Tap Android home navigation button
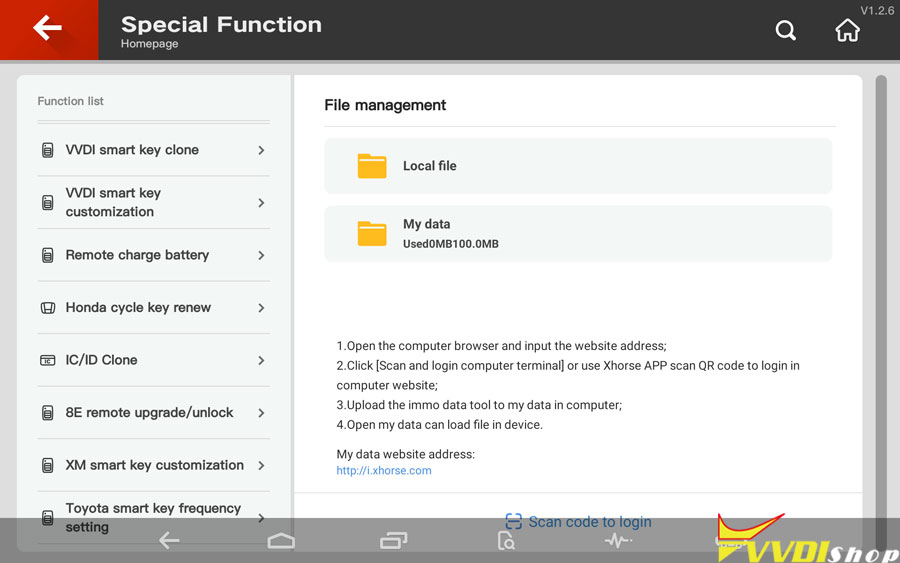The image size is (900, 563). [x=281, y=540]
